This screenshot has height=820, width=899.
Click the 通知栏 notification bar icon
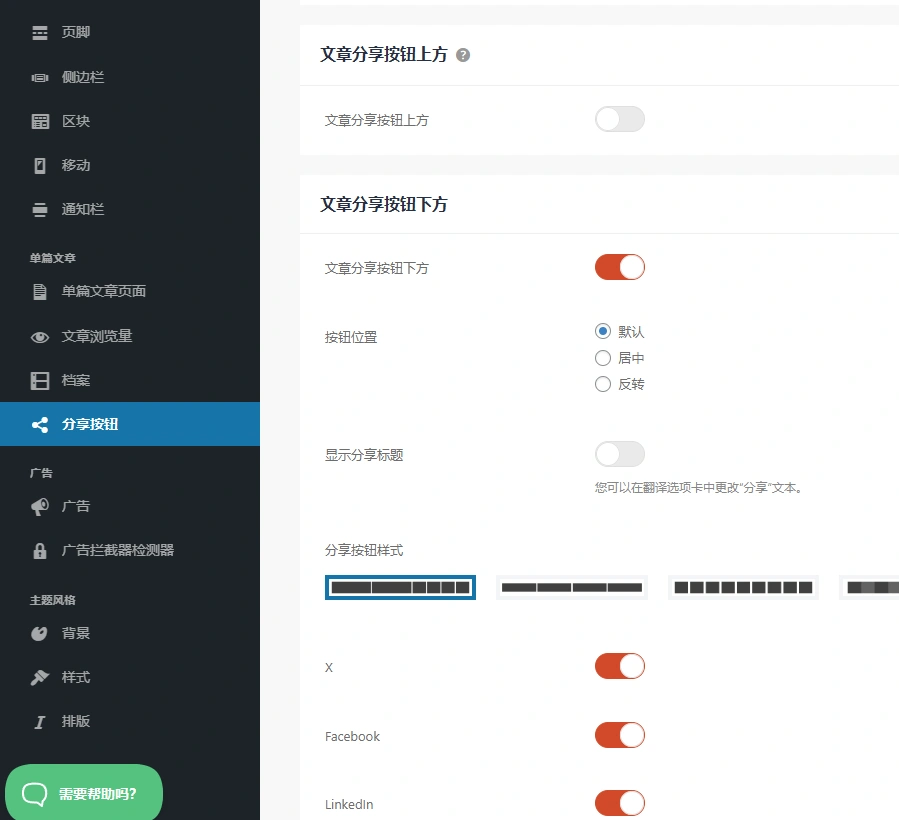coord(39,209)
